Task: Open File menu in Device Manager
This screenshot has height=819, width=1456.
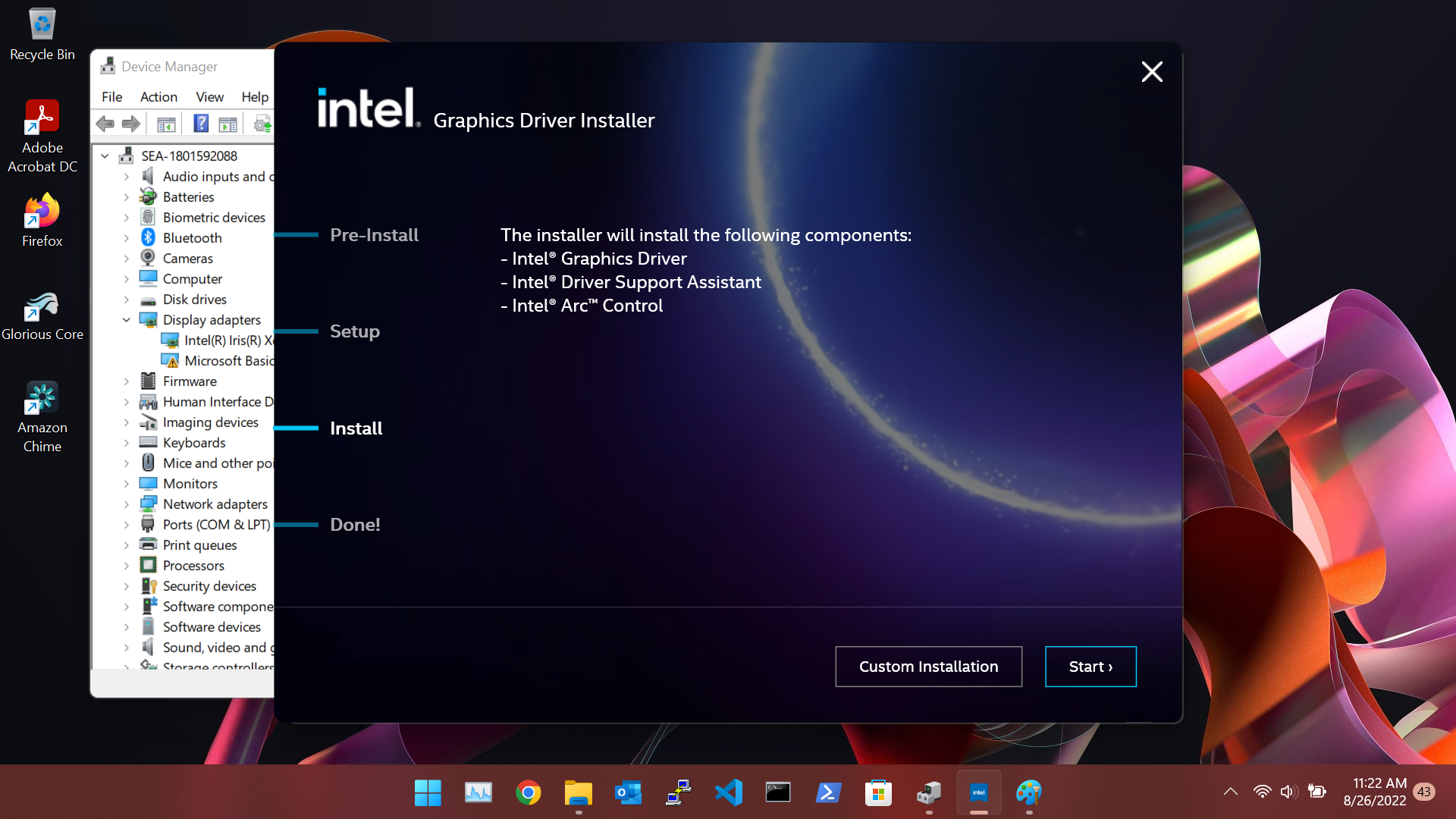Action: click(111, 96)
